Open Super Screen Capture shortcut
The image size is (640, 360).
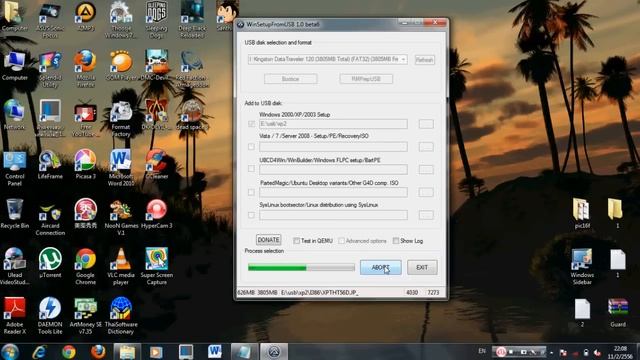pyautogui.click(x=156, y=267)
